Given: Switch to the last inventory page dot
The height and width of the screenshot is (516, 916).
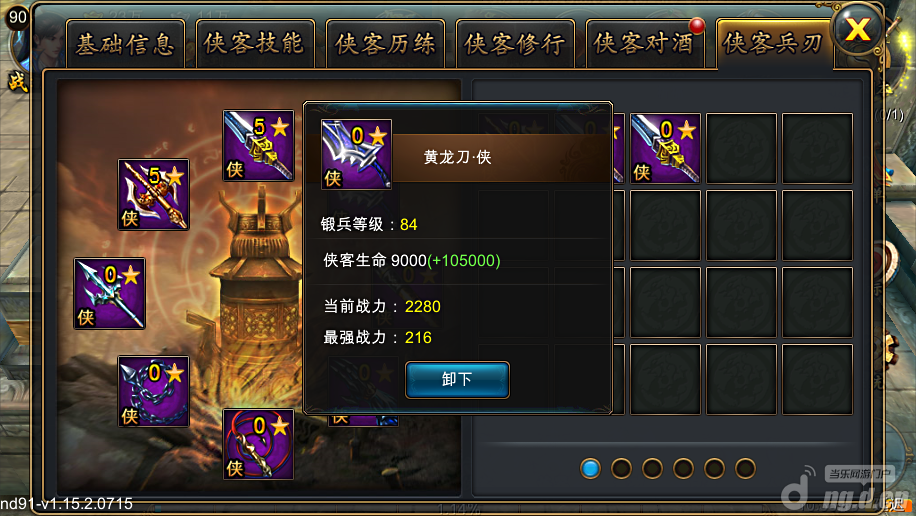Looking at the screenshot, I should [745, 468].
